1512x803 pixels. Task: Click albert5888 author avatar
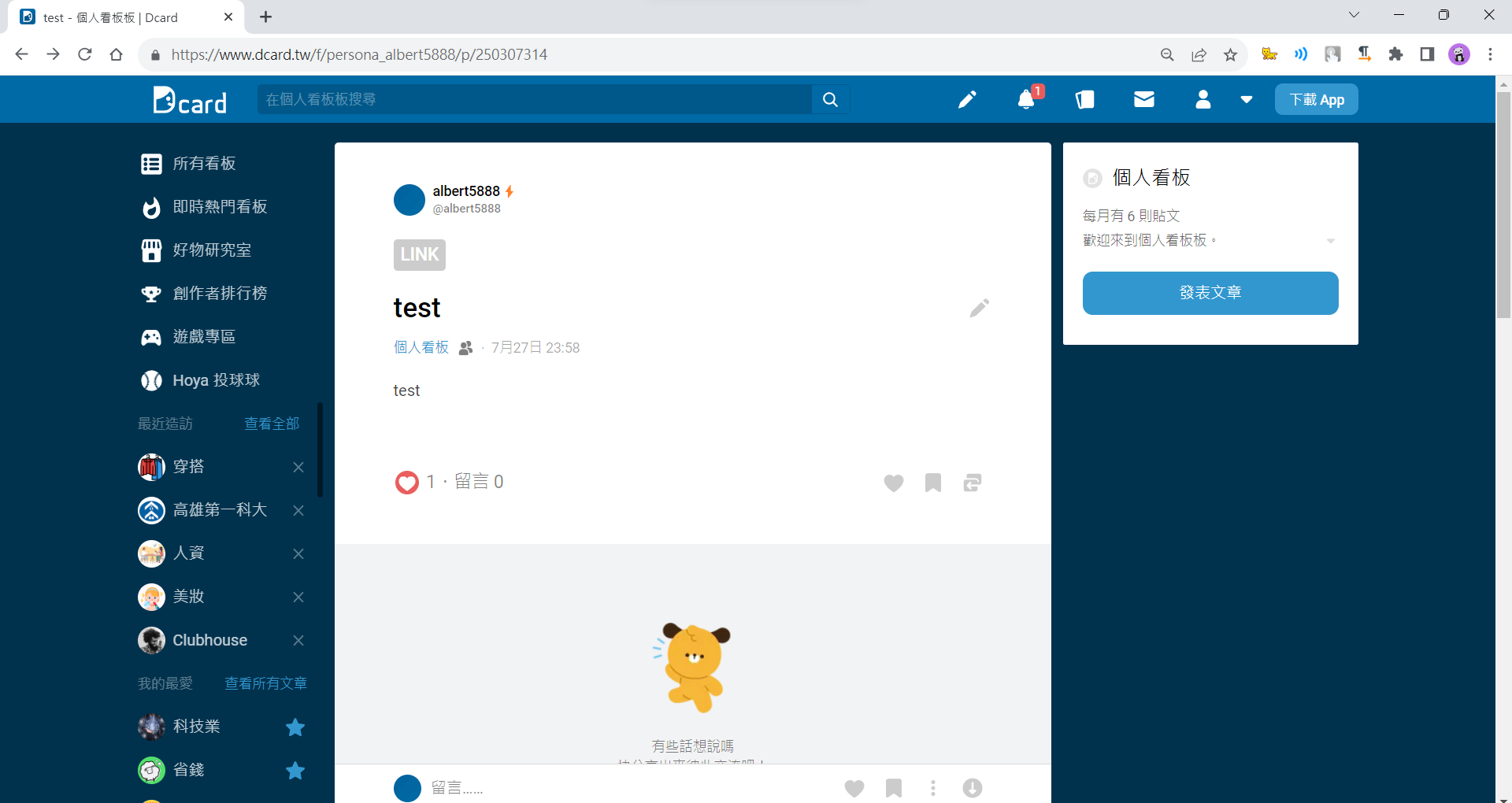click(x=409, y=200)
